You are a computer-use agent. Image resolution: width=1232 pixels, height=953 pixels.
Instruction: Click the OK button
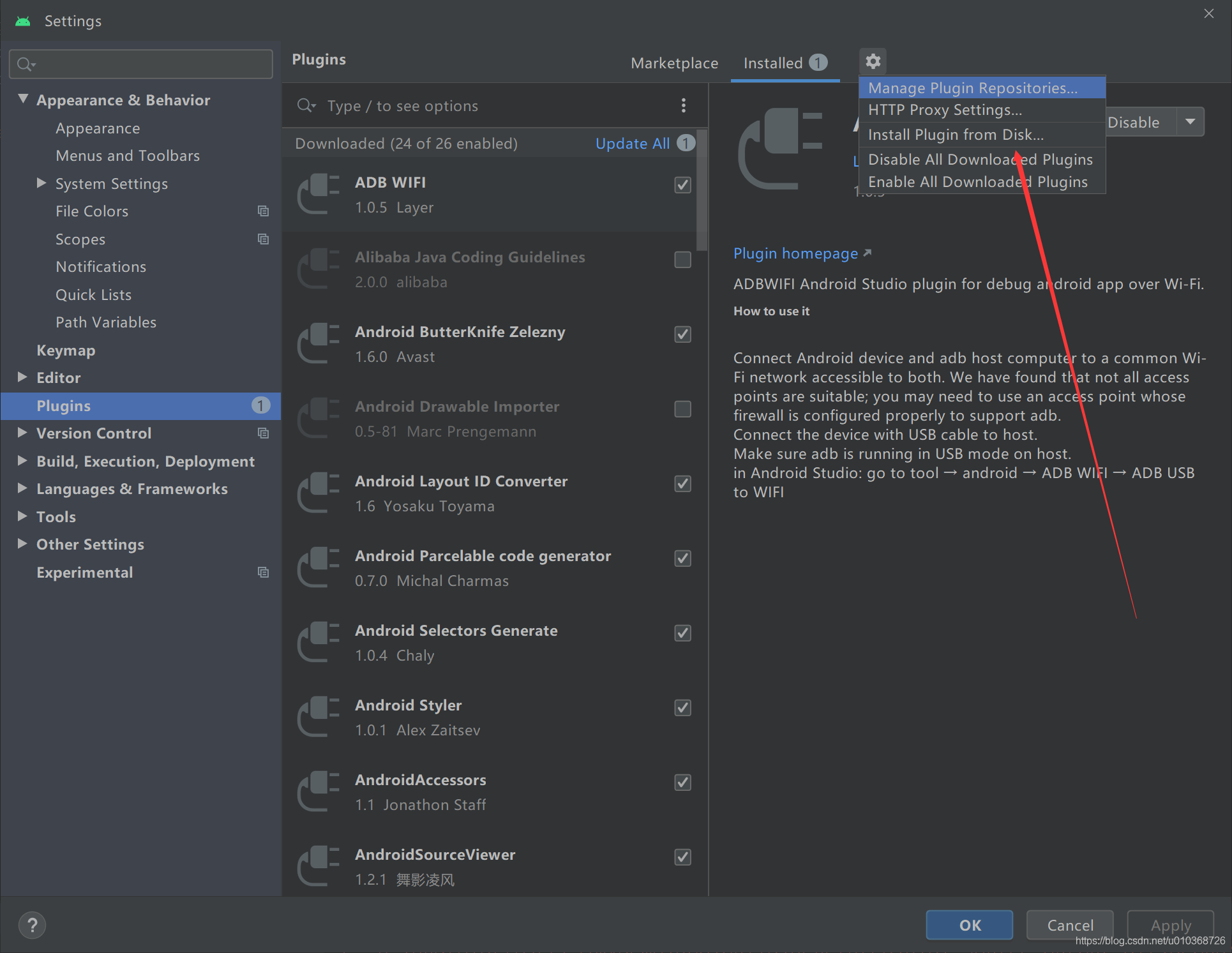969,925
